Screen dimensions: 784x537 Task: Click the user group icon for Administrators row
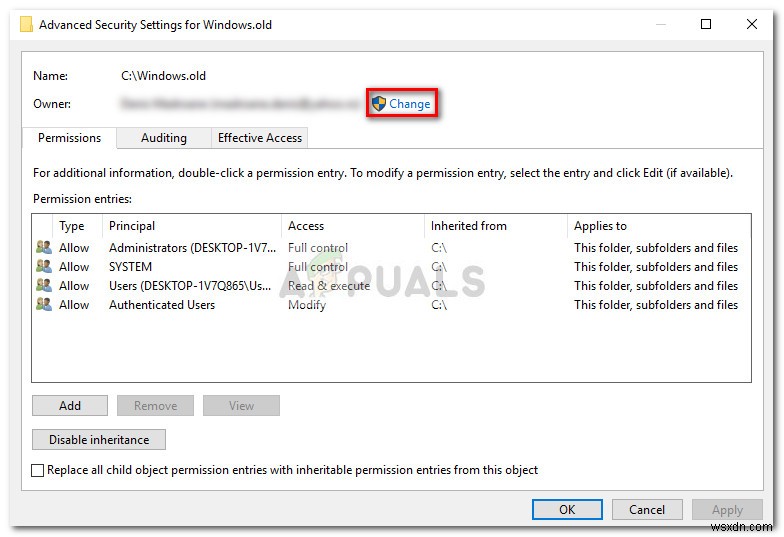[44, 247]
